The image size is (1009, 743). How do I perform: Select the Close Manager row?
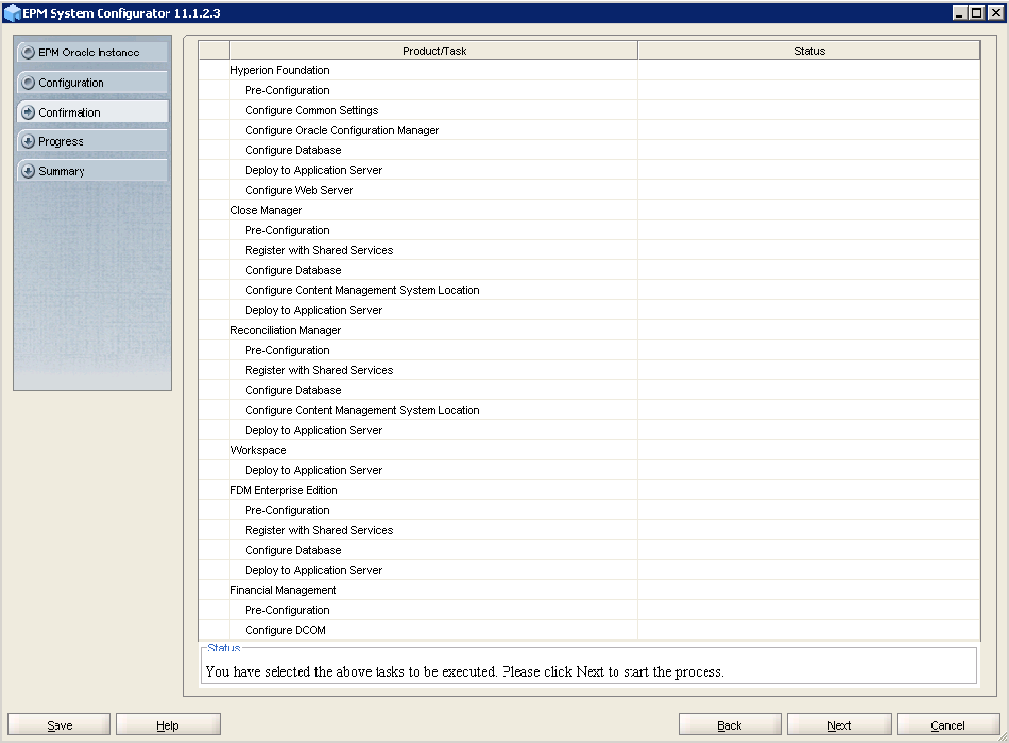(589, 210)
